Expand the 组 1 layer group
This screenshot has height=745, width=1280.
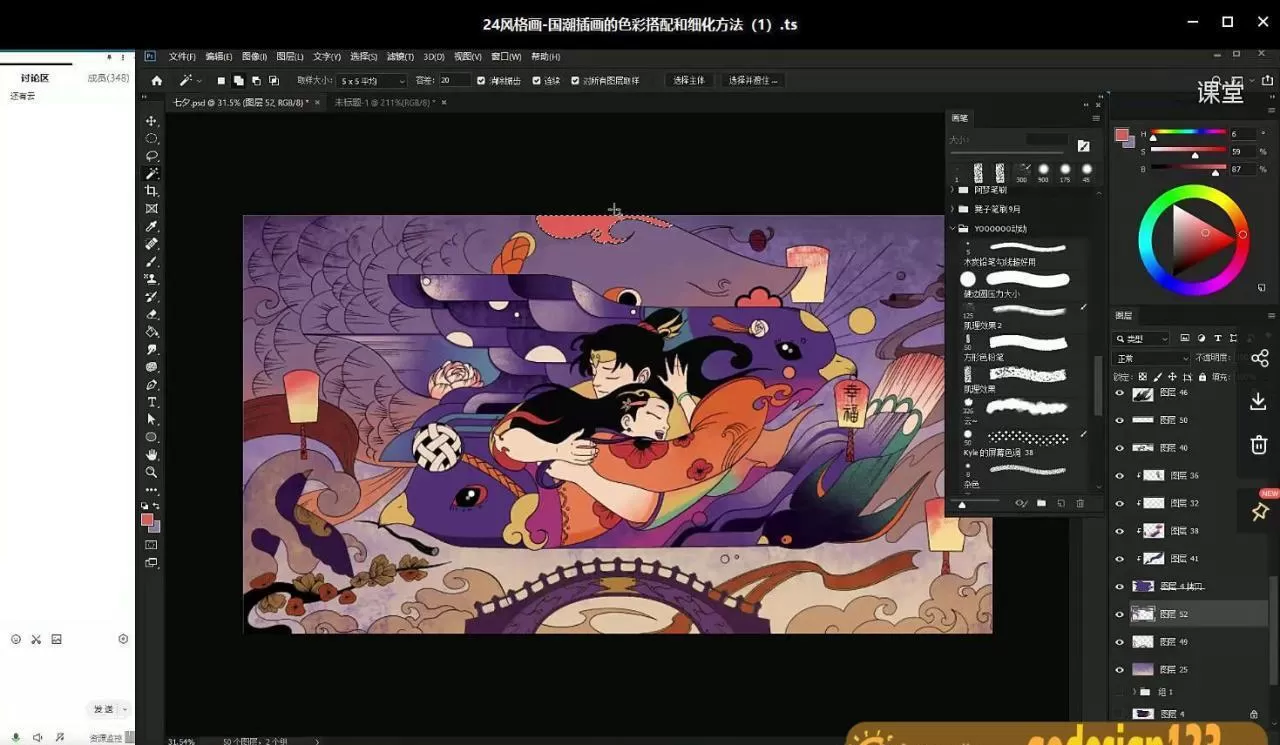click(x=1133, y=690)
